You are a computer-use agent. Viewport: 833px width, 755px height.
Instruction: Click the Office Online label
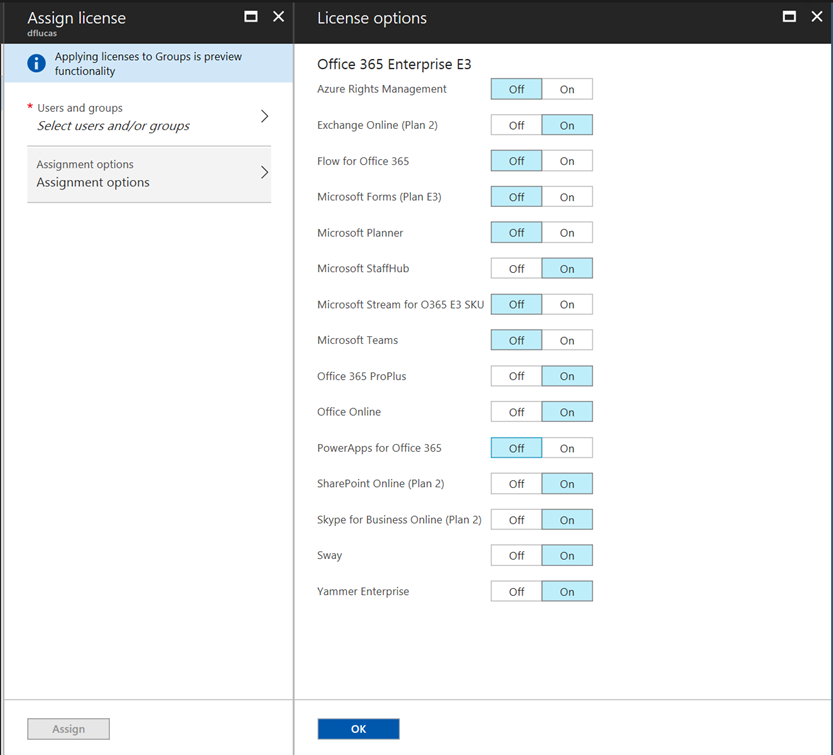click(349, 412)
